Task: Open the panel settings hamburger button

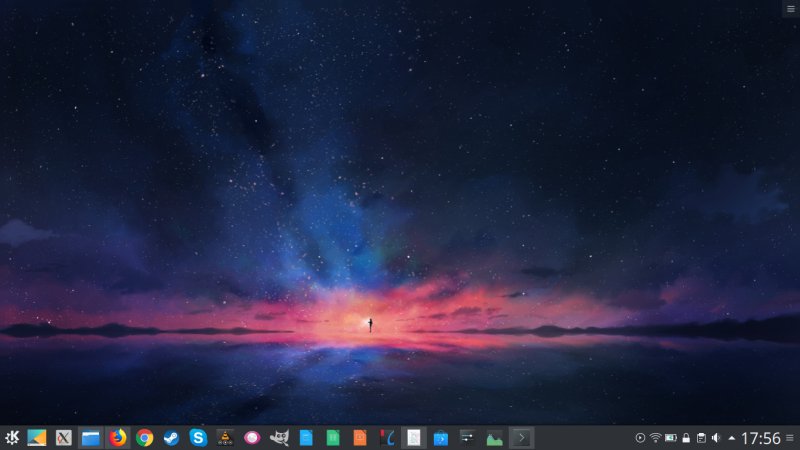Action: [790, 438]
